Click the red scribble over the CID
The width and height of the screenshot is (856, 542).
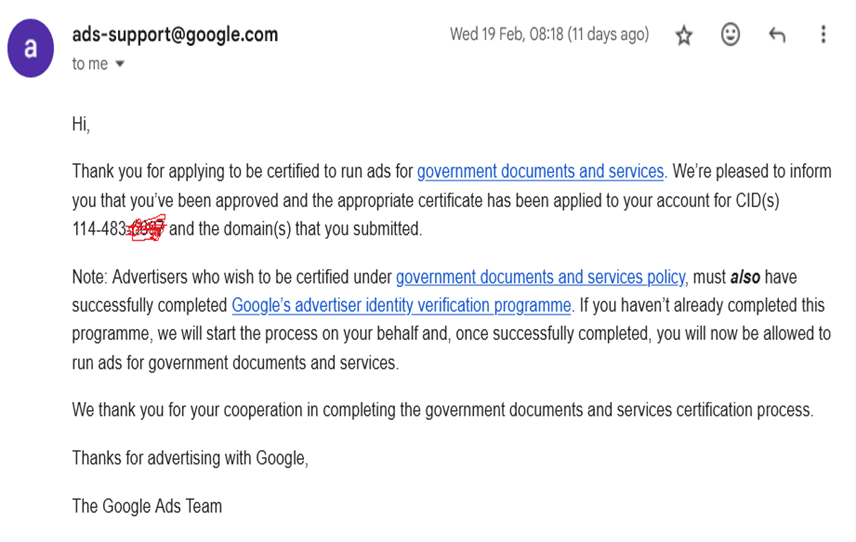point(148,228)
